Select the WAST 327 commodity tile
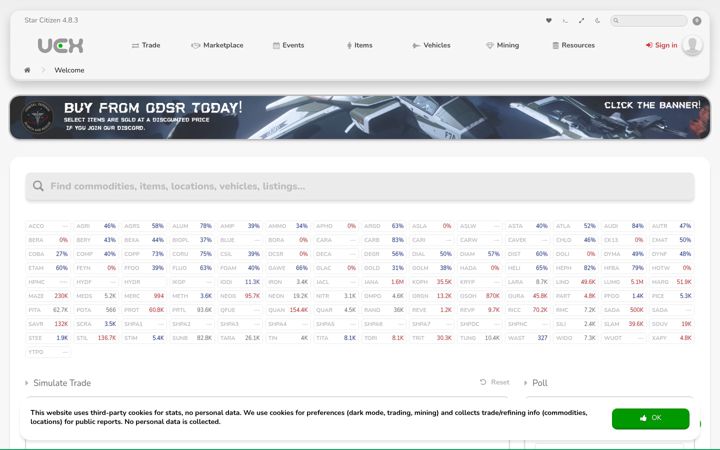Screen dimensions: 720x450 (x=528, y=338)
